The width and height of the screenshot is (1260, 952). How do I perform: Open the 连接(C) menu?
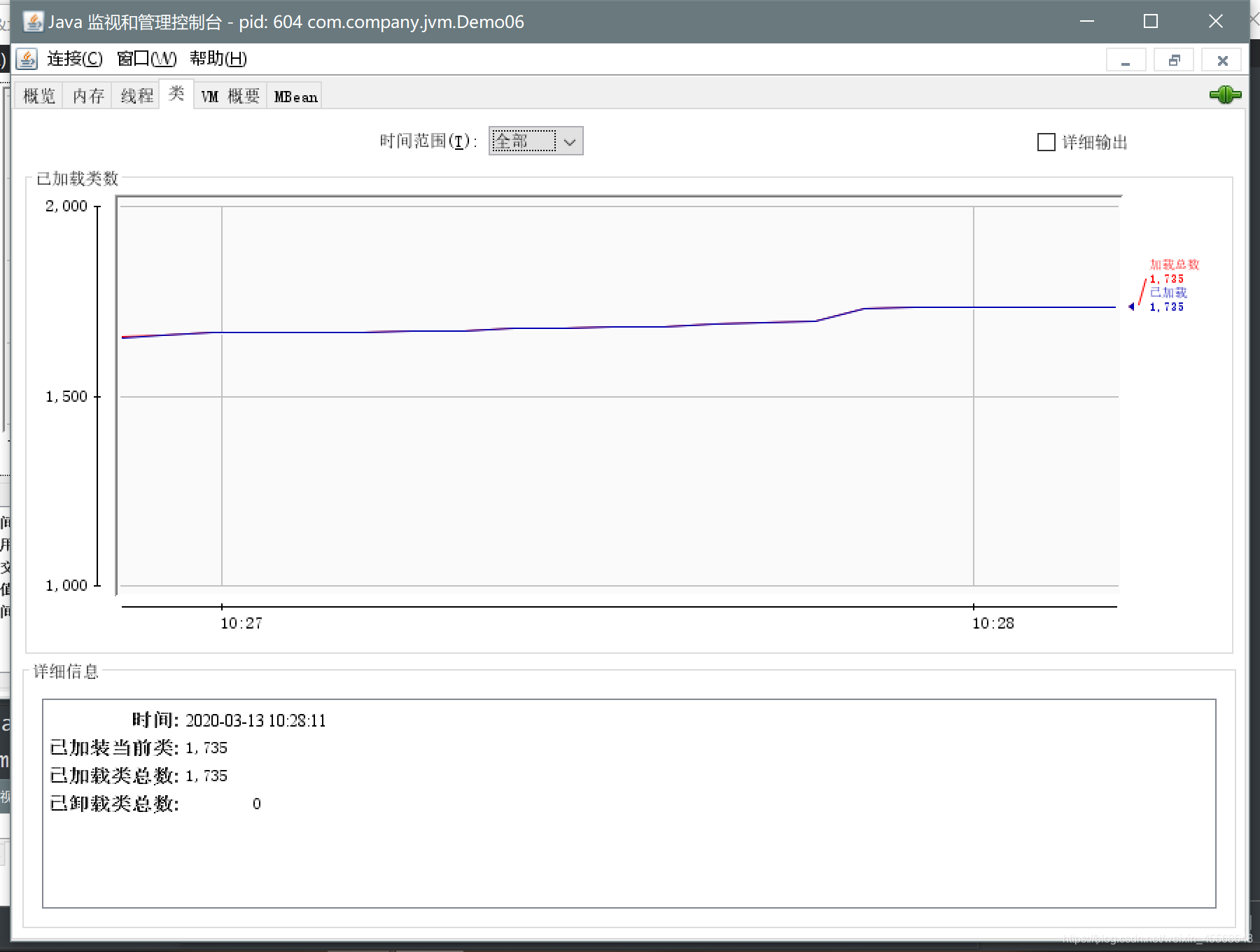pos(75,59)
